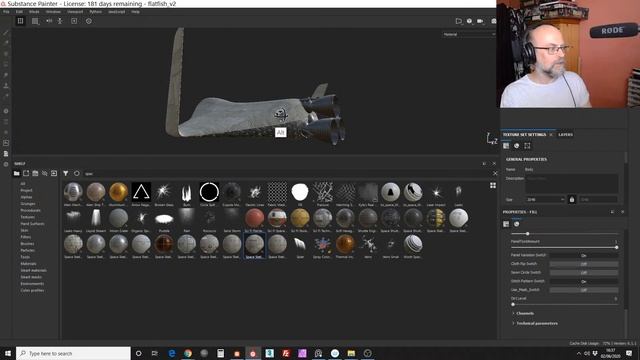This screenshot has height=360, width=640.
Task: Click the circular target icon in top toolbar
Action: point(89,21)
